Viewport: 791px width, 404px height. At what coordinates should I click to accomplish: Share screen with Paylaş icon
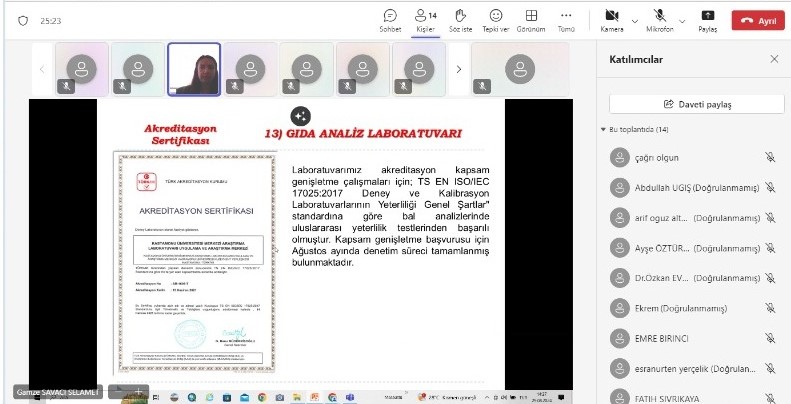click(x=708, y=21)
